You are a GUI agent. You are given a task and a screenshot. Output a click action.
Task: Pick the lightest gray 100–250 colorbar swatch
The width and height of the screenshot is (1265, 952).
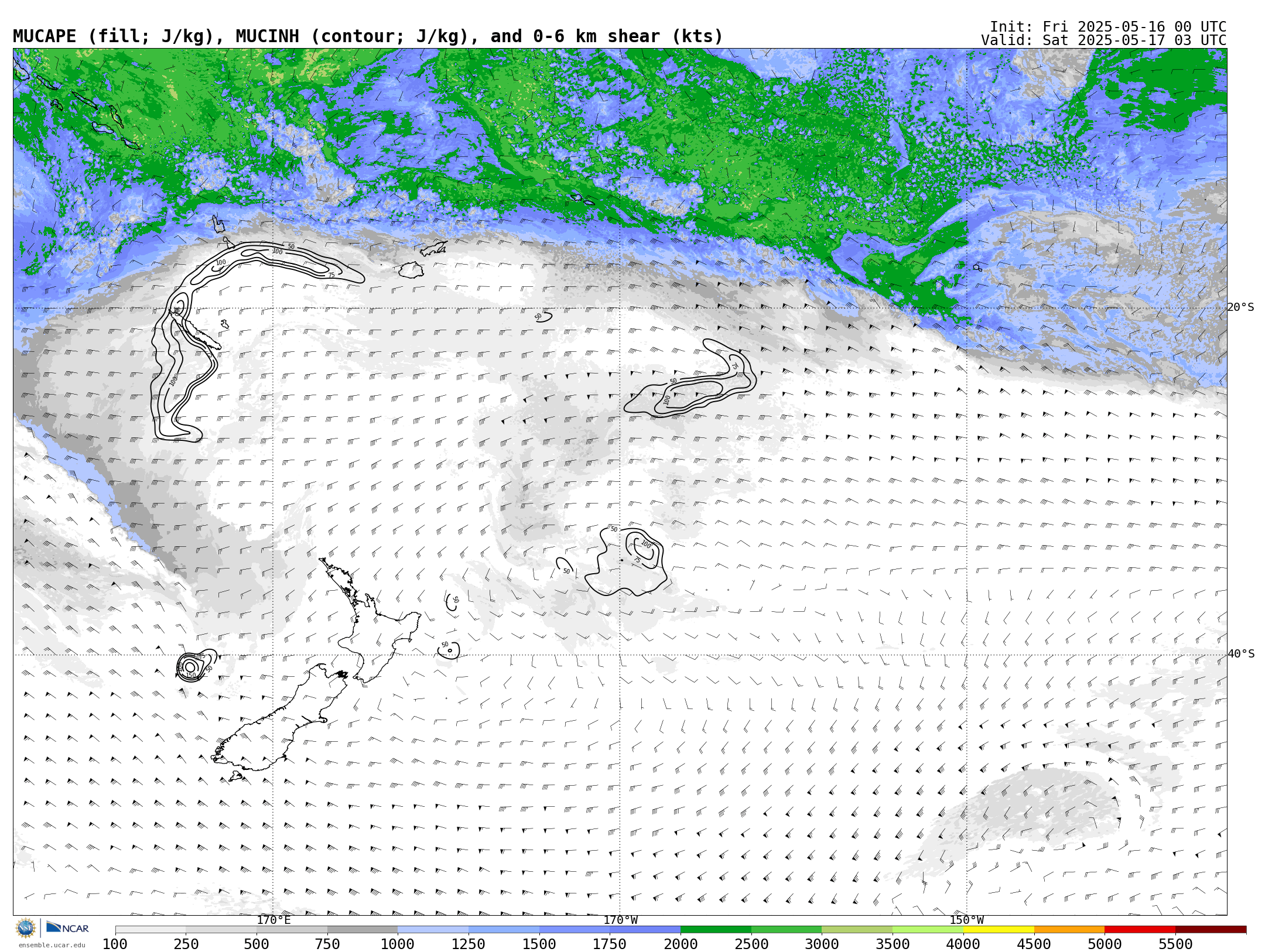point(151,930)
